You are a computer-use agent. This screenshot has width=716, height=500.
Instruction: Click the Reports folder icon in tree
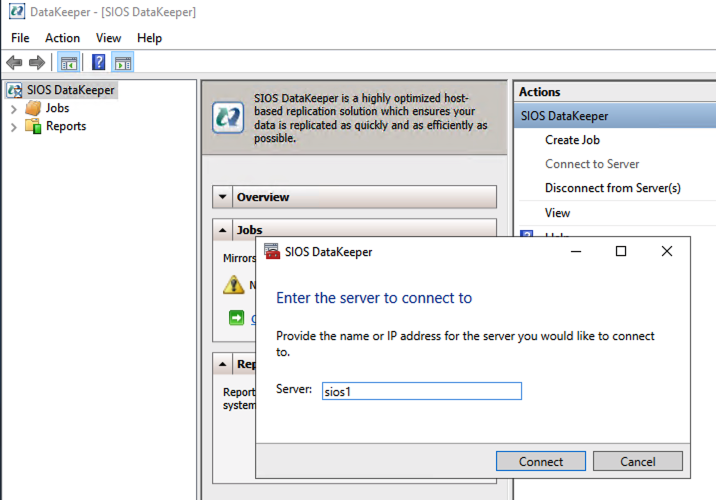[x=33, y=126]
